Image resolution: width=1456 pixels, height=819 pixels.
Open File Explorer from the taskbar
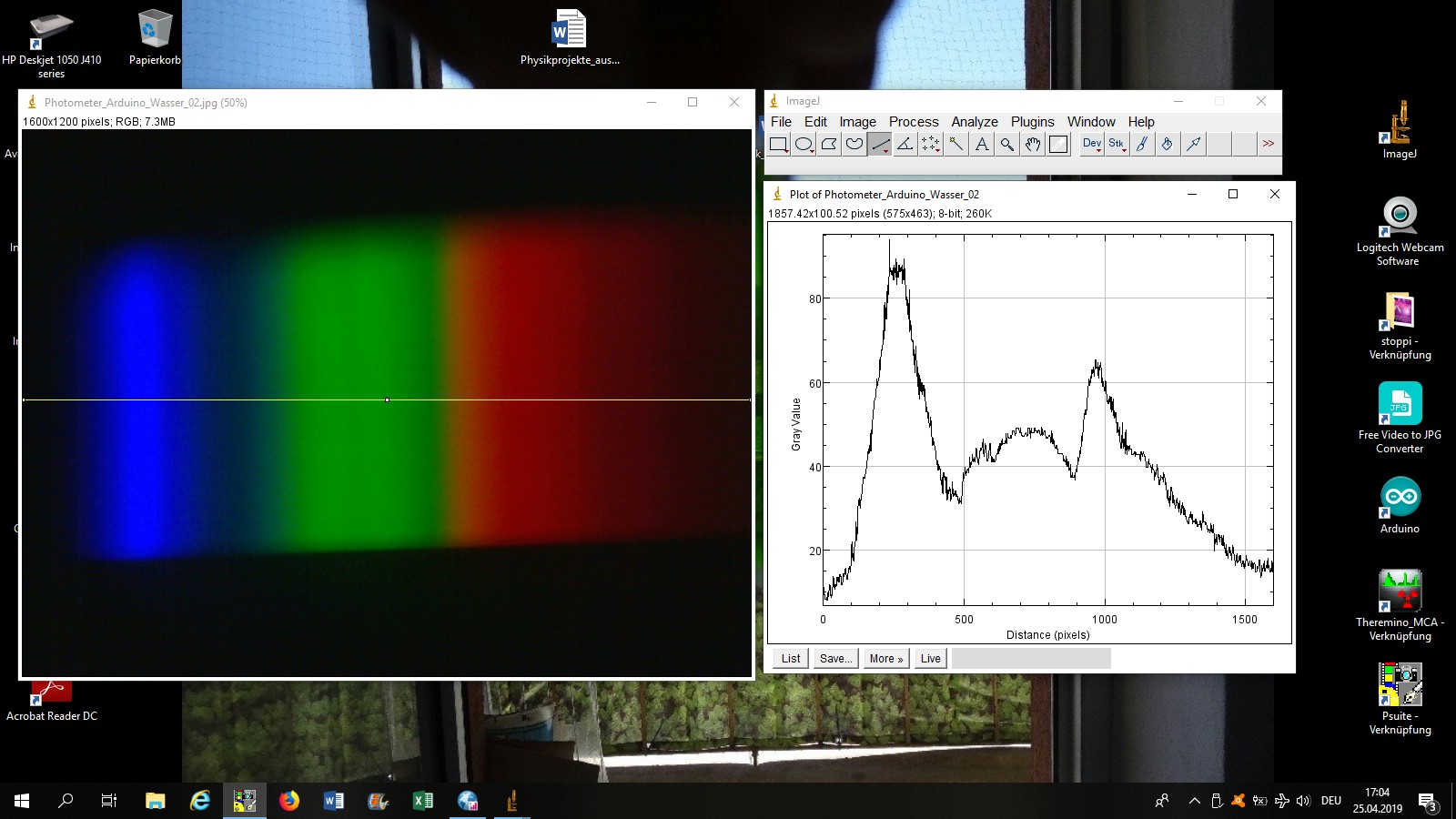(155, 801)
